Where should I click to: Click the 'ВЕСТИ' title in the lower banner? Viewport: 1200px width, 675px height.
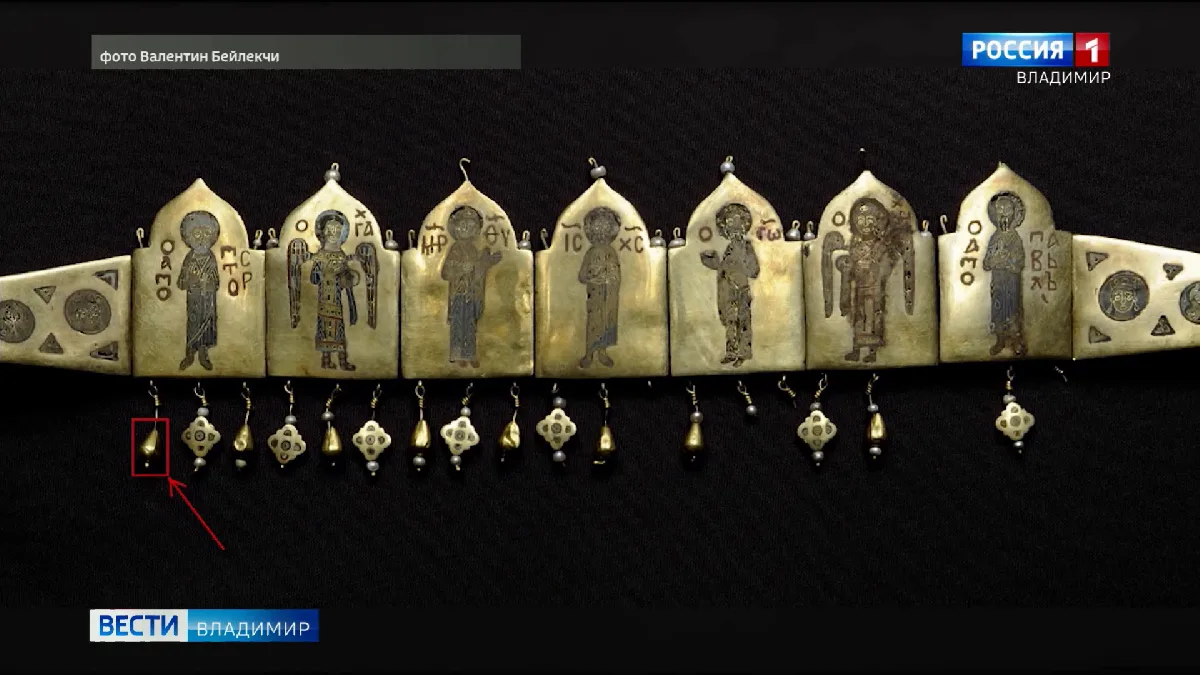[137, 627]
